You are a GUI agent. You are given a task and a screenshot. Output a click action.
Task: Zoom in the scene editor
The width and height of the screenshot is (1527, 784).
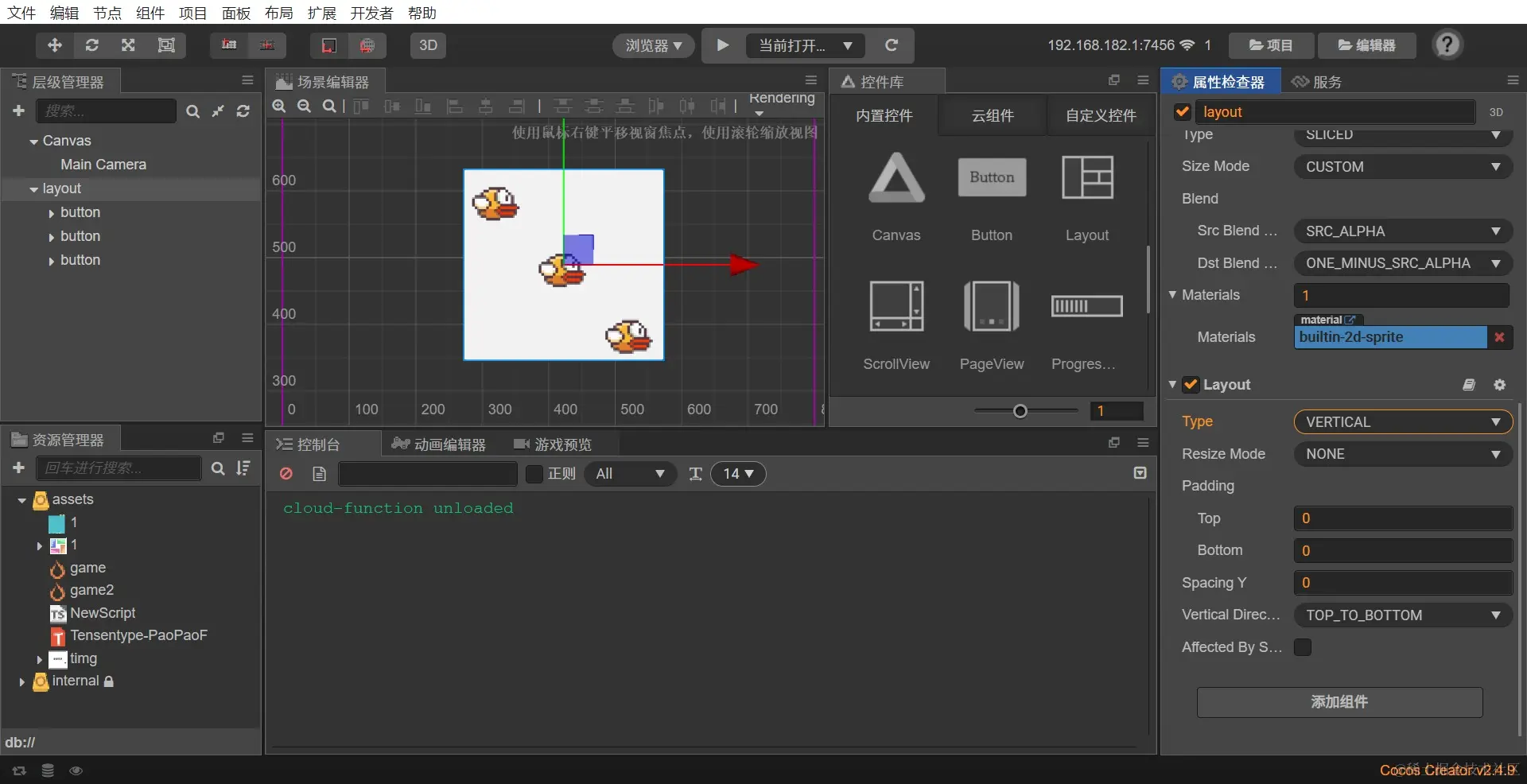pyautogui.click(x=279, y=106)
